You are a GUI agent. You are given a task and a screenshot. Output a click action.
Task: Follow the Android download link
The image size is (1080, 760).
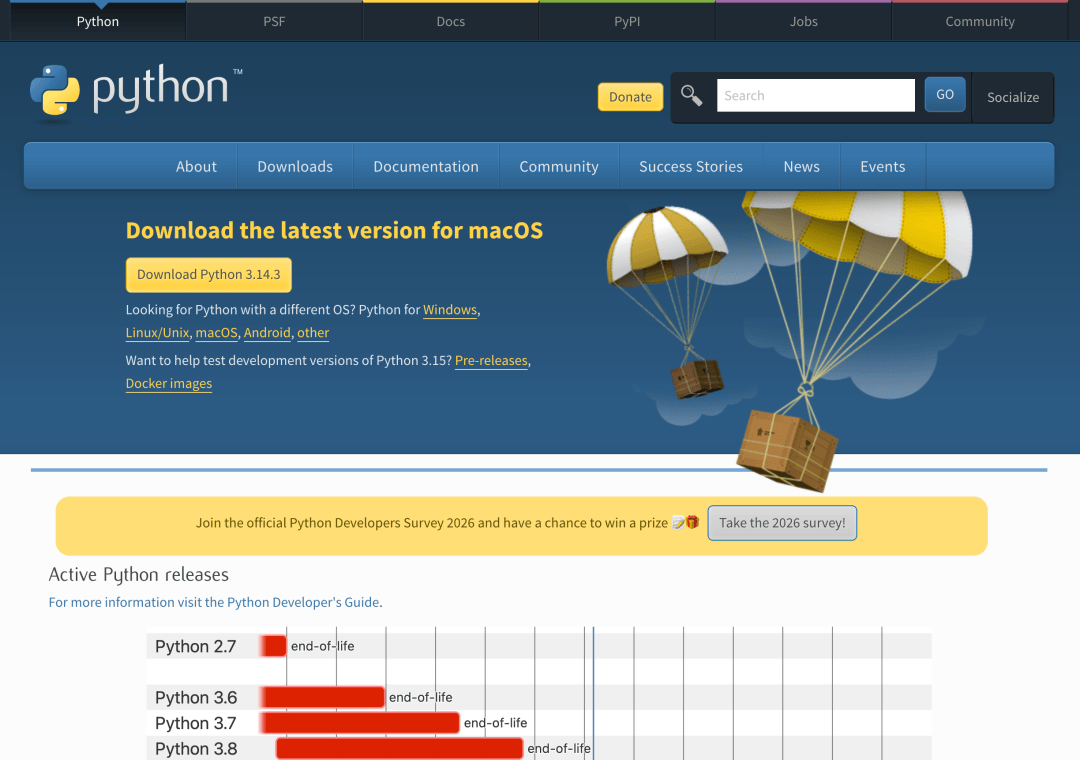click(x=267, y=332)
